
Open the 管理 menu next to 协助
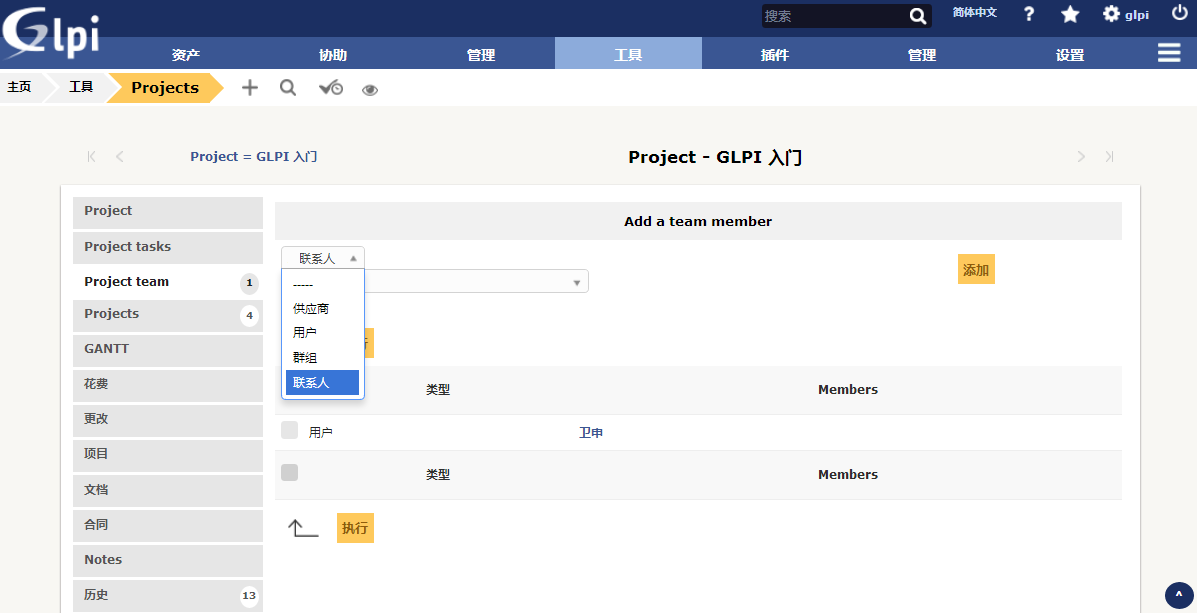coord(481,55)
